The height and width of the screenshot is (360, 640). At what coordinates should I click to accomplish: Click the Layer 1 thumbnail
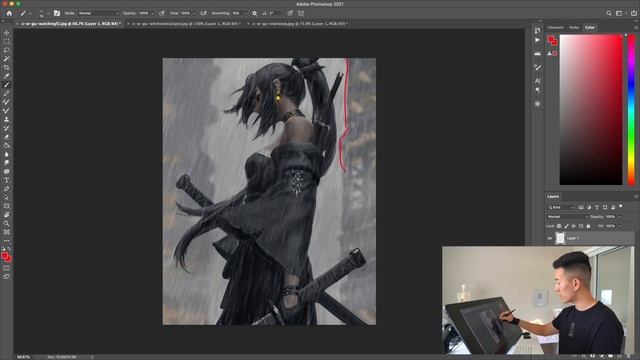click(x=560, y=238)
